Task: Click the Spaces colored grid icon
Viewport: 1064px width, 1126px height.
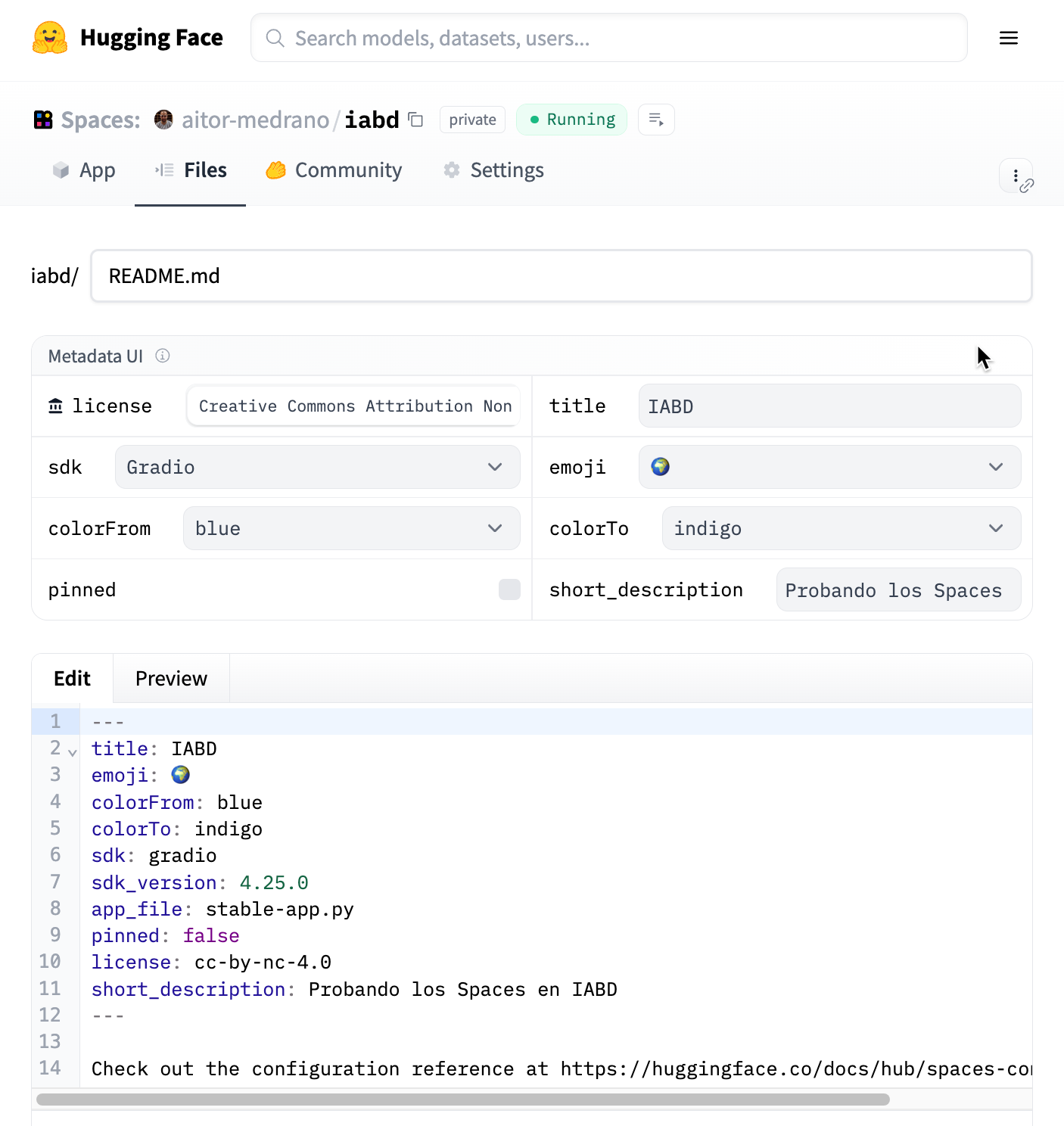Action: [x=43, y=120]
